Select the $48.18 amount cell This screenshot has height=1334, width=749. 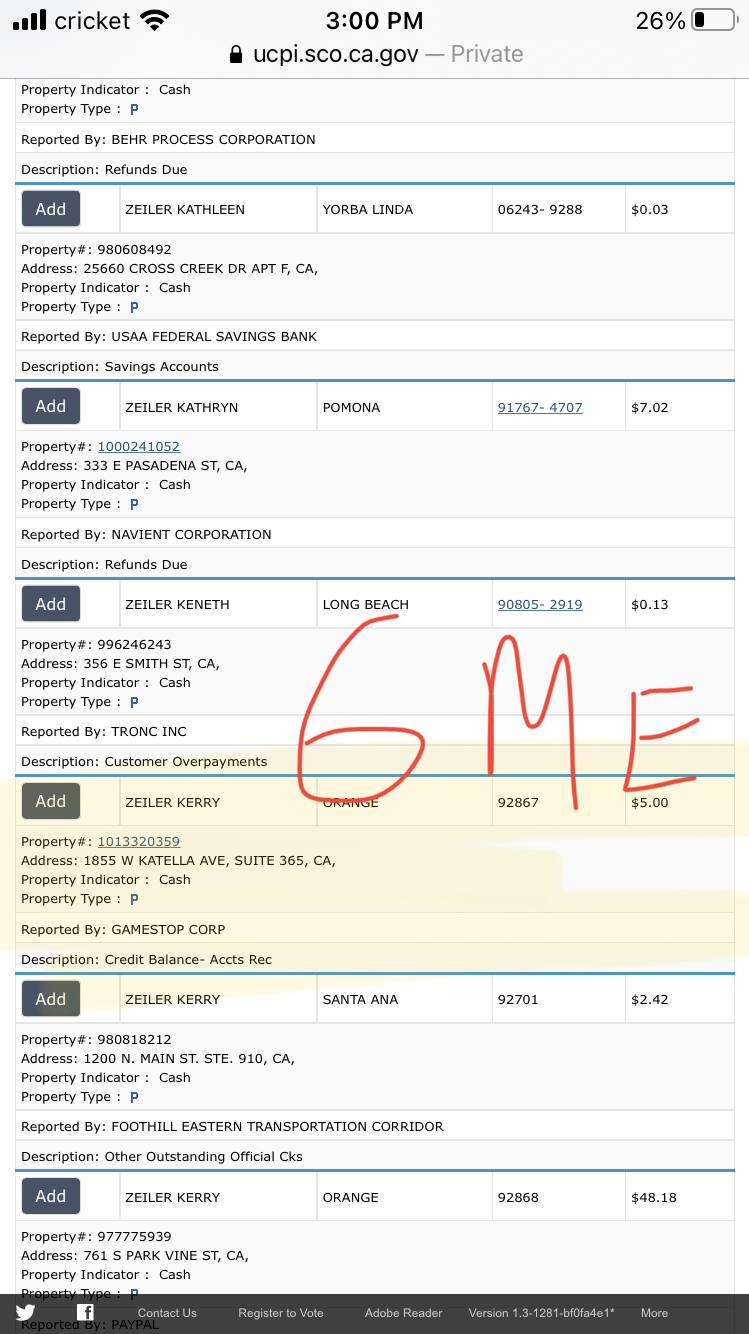pos(680,1197)
